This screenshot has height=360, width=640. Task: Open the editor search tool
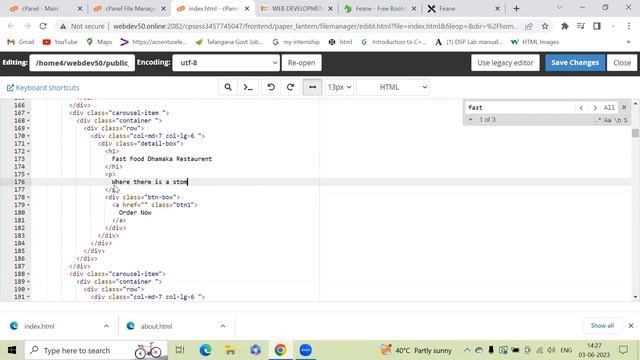click(x=228, y=87)
